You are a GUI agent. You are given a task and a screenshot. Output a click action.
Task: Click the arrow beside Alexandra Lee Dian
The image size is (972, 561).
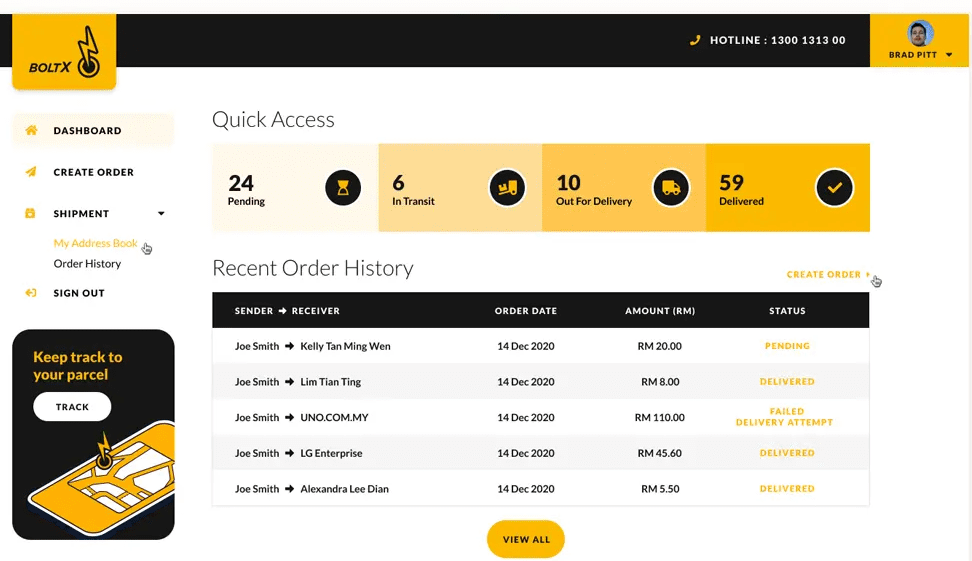tap(289, 488)
